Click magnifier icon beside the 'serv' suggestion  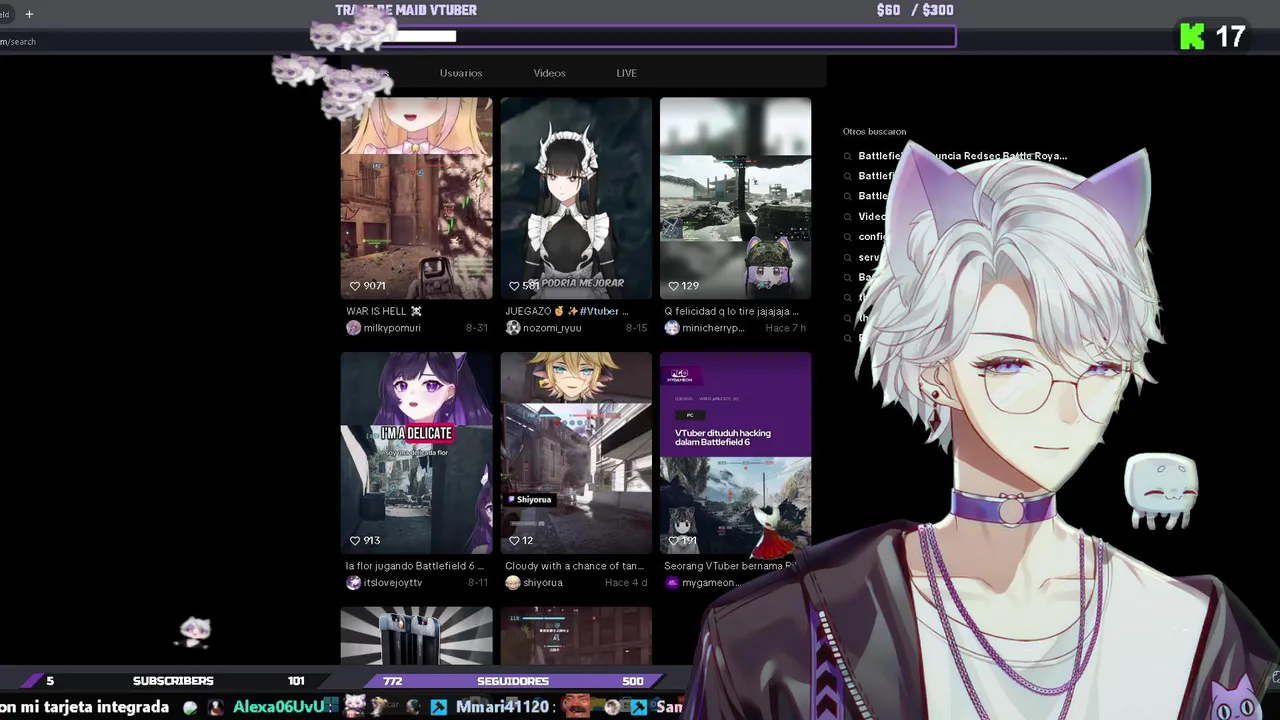pyautogui.click(x=847, y=258)
